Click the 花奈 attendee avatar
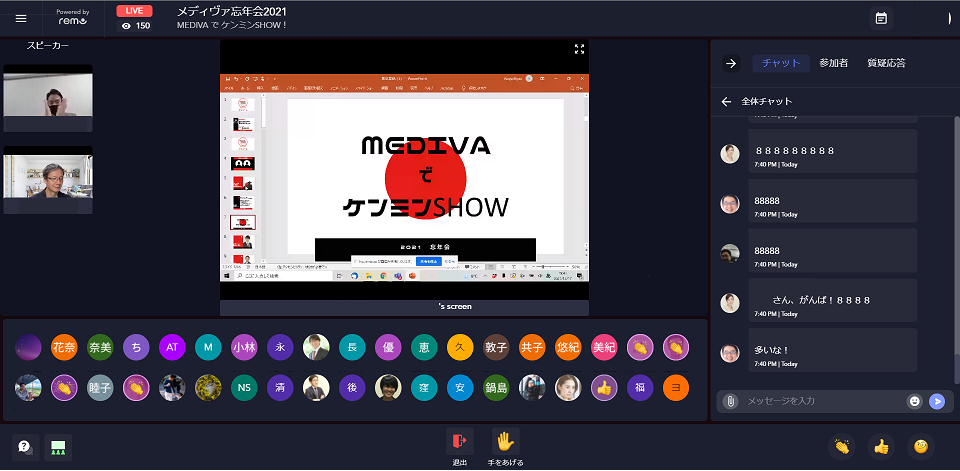Viewport: 960px width, 471px height. point(64,347)
